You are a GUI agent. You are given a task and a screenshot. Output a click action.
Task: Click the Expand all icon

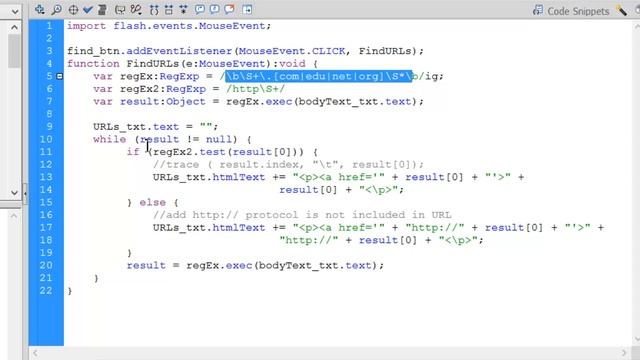[x=183, y=9]
